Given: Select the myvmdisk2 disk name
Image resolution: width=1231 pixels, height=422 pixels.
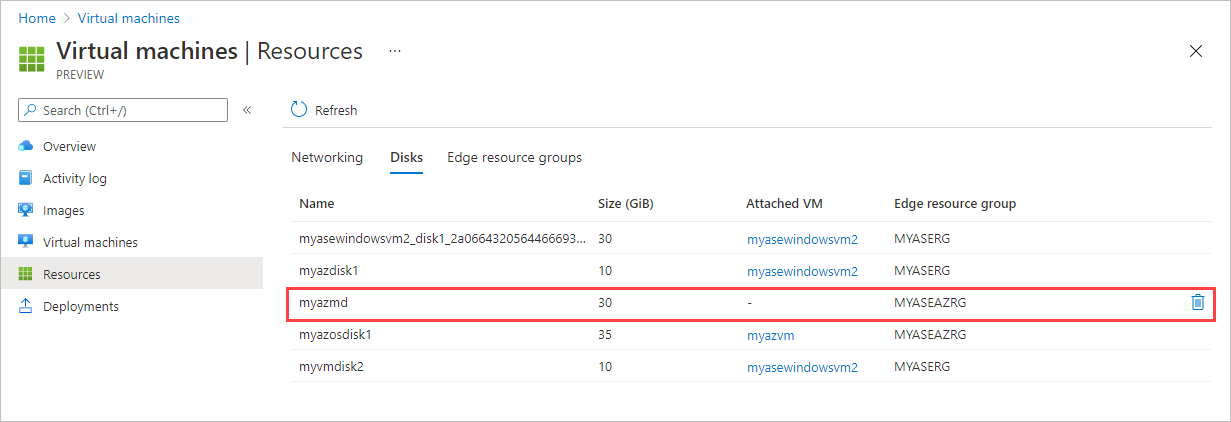Looking at the screenshot, I should pos(331,367).
